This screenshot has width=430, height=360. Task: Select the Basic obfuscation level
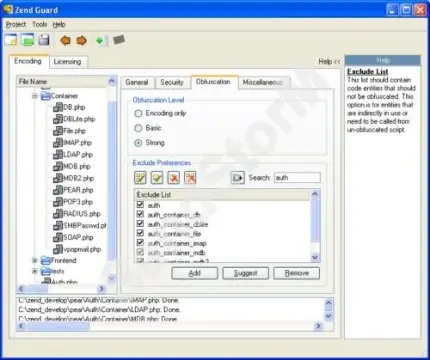click(138, 128)
